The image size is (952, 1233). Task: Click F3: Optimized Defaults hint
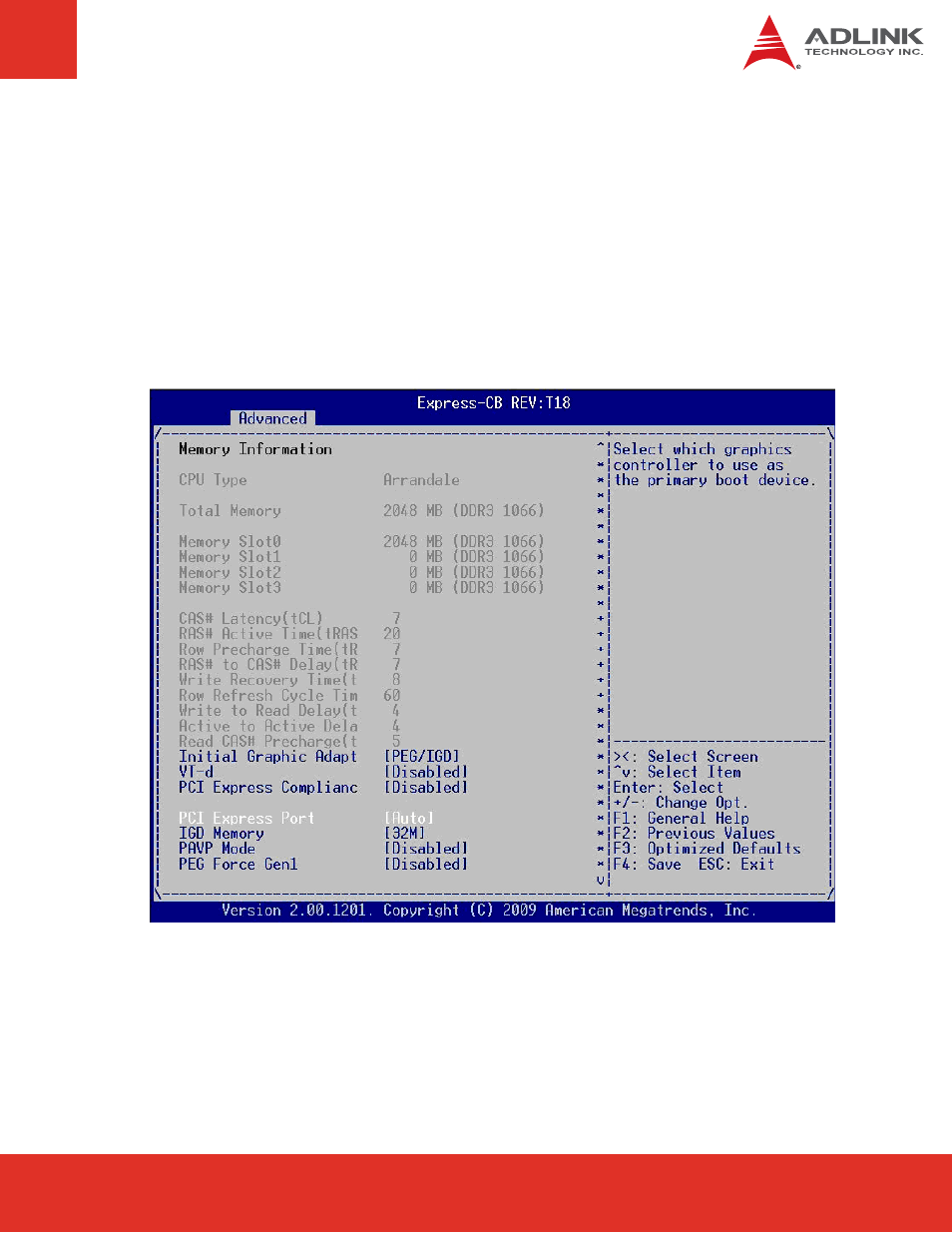click(x=707, y=849)
